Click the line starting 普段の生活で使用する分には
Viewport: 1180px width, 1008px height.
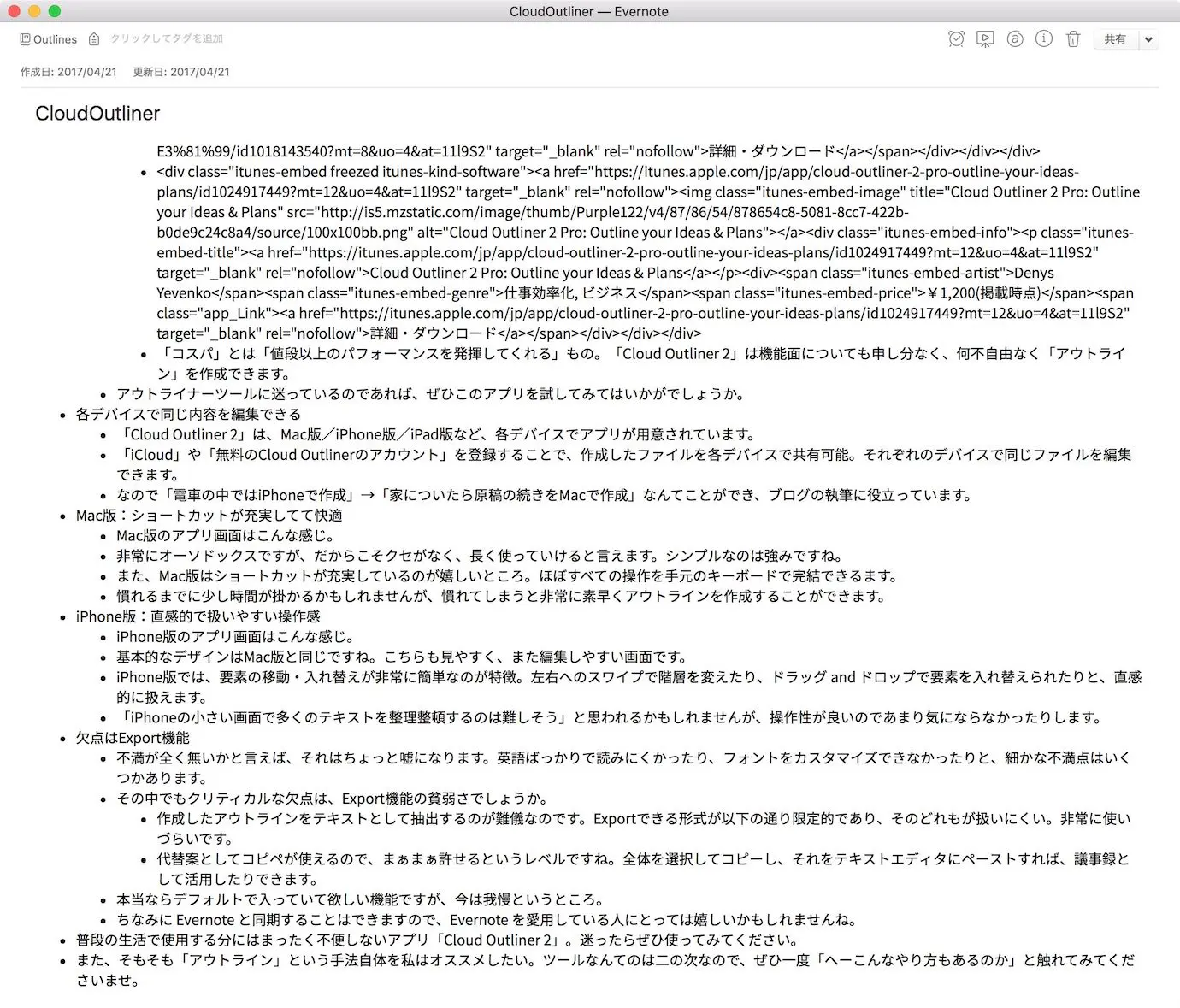[x=437, y=940]
